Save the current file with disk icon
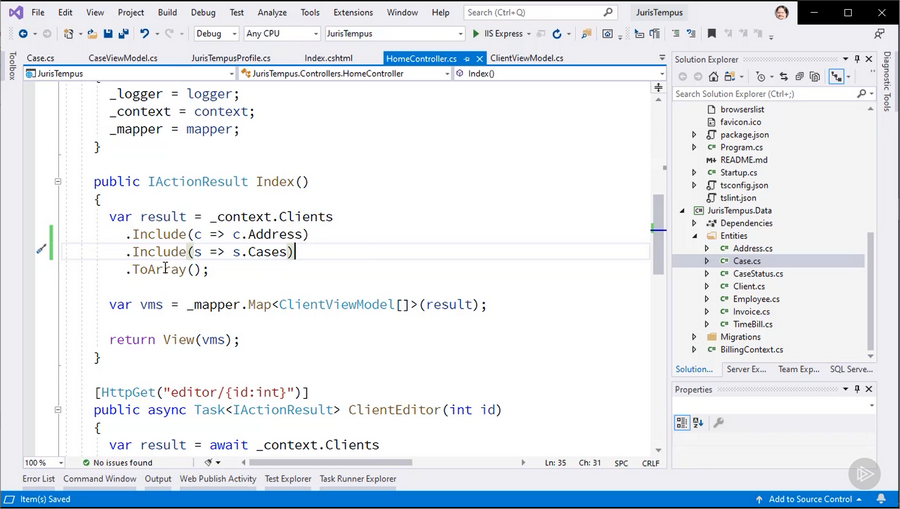 pyautogui.click(x=108, y=34)
